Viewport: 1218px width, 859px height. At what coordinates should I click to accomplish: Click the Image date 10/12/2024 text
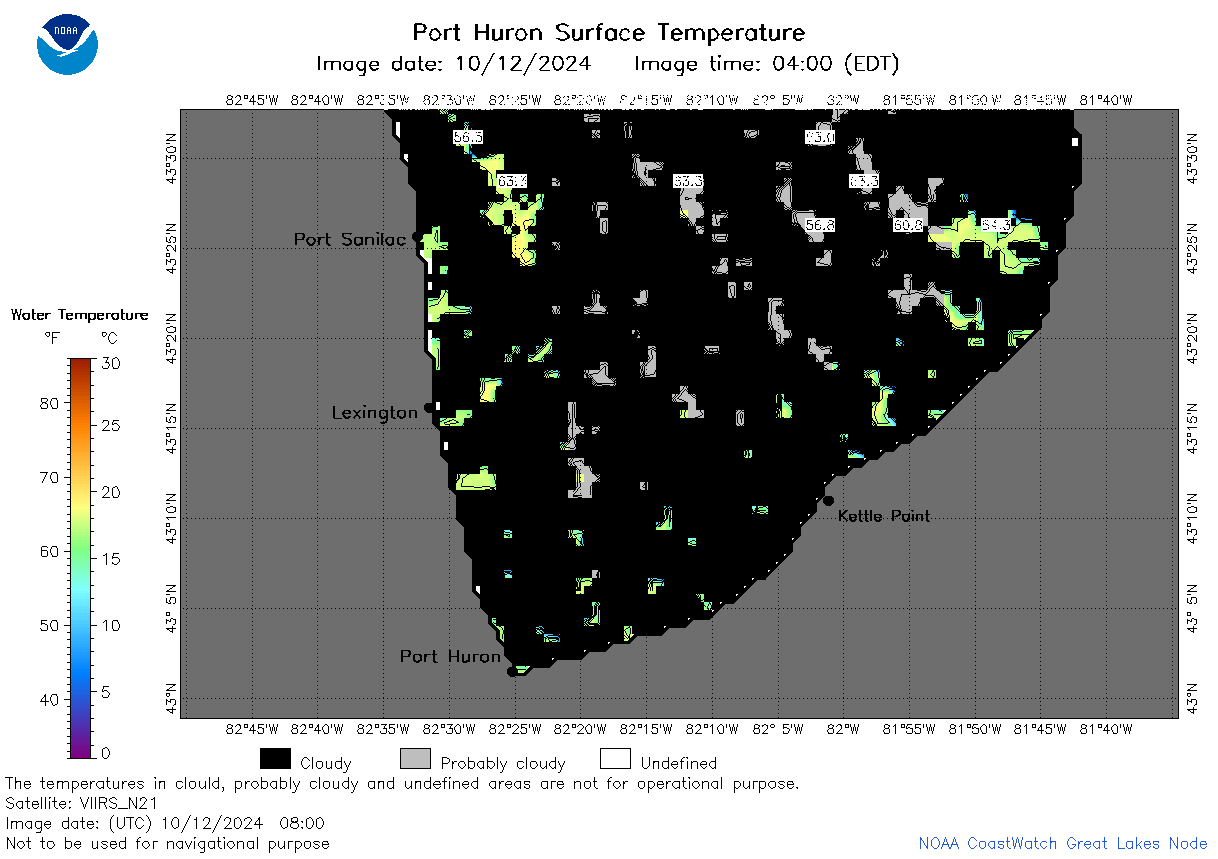point(453,64)
